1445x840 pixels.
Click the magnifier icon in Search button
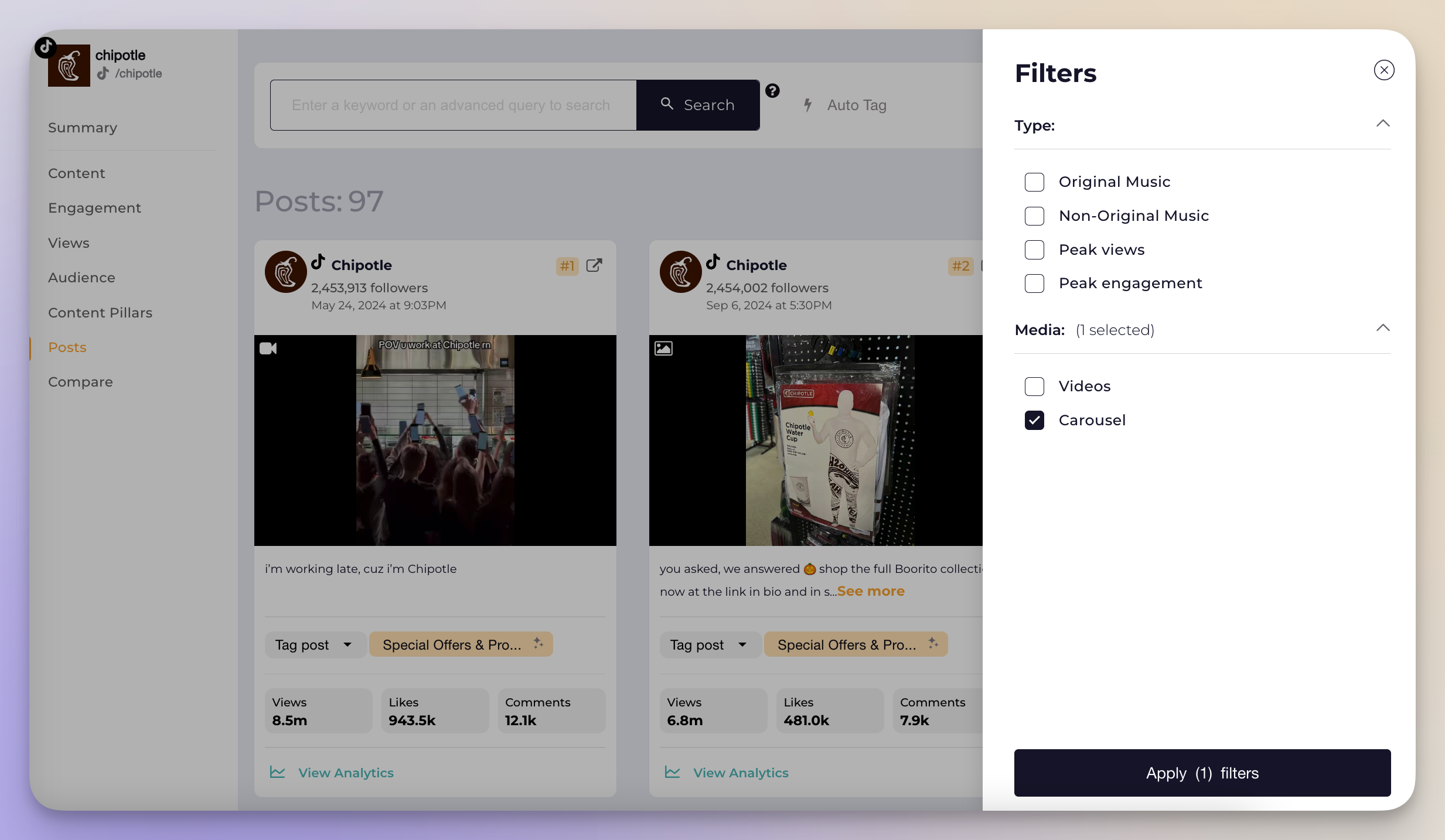coord(667,104)
